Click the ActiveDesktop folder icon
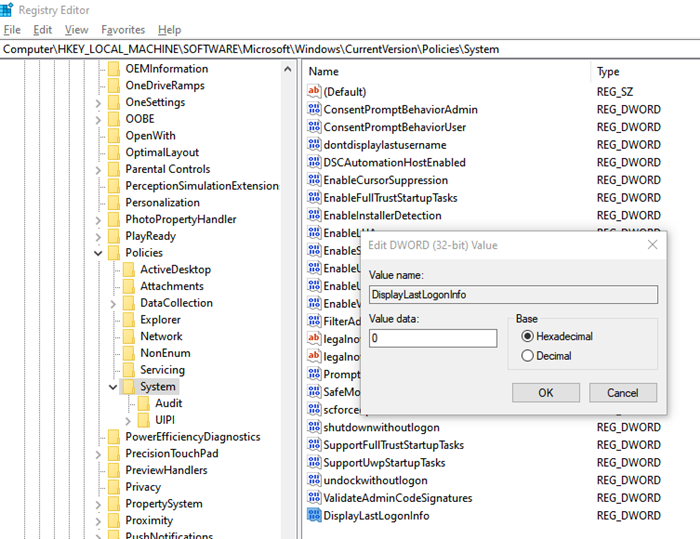 [129, 270]
